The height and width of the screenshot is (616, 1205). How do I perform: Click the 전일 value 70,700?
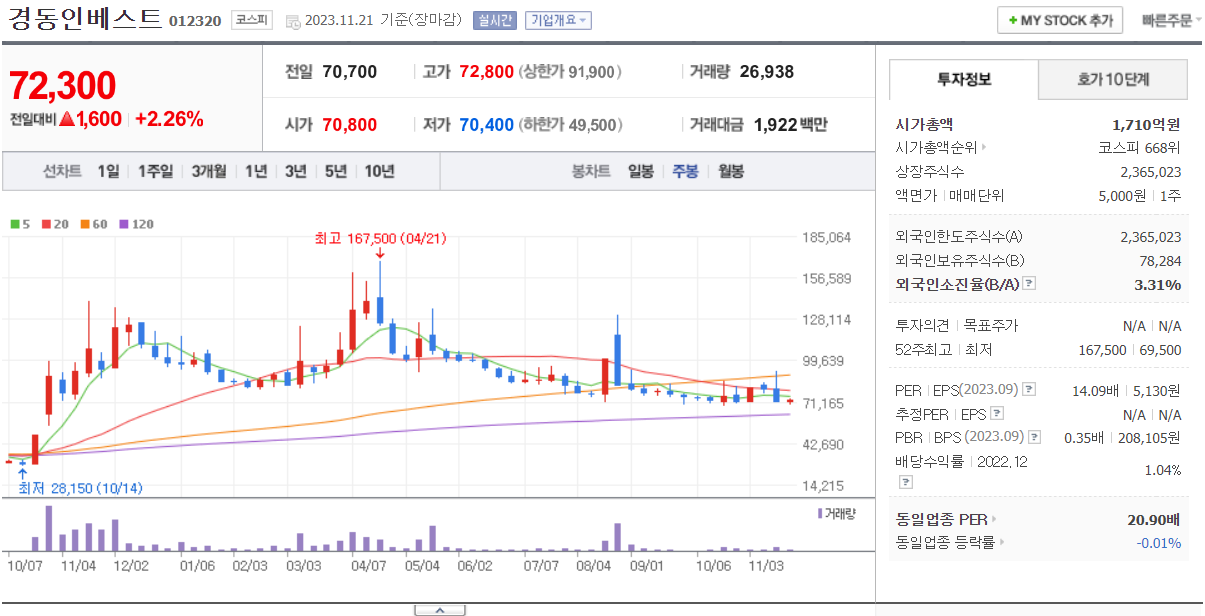pos(350,72)
